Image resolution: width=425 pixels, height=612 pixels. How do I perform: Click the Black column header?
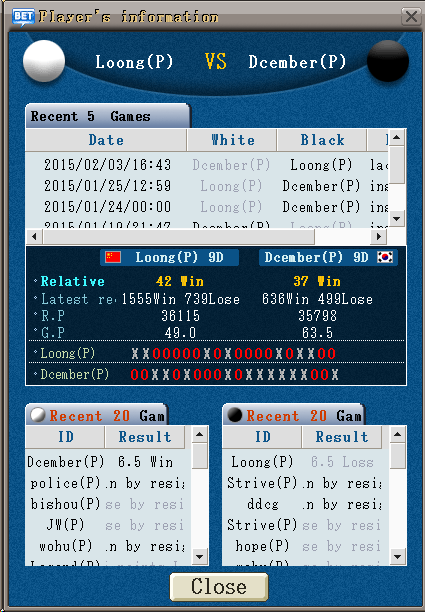pos(322,140)
